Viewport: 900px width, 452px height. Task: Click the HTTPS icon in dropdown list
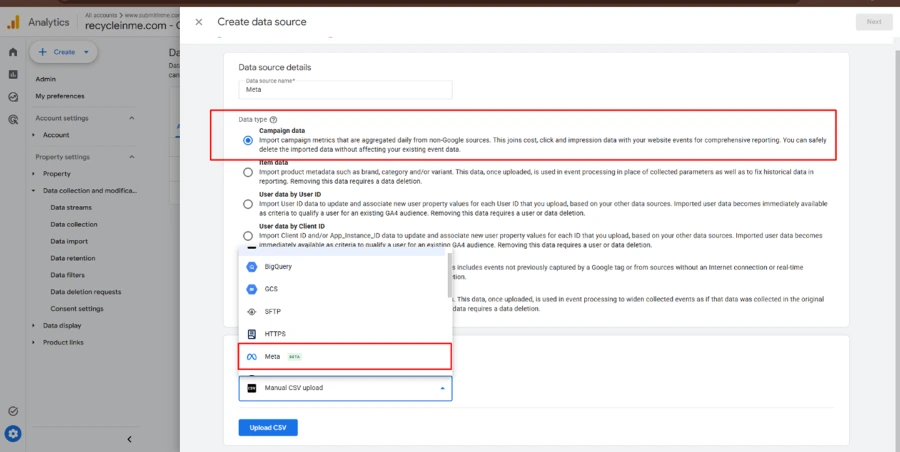[251, 334]
